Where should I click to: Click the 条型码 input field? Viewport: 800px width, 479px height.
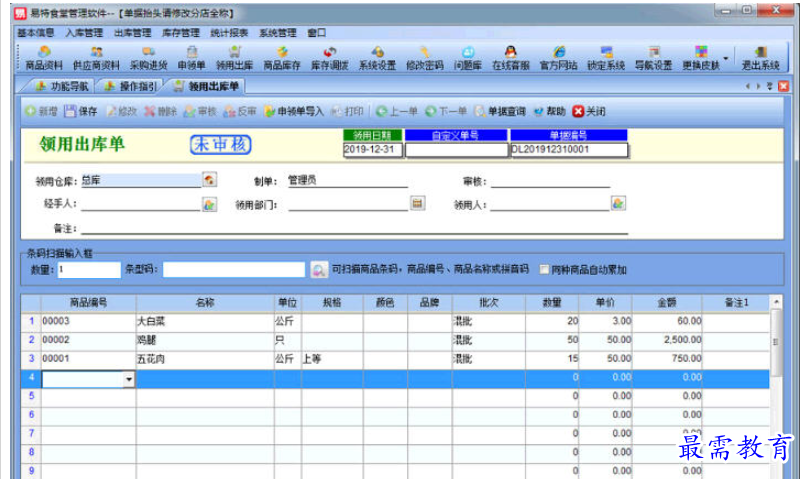point(233,270)
